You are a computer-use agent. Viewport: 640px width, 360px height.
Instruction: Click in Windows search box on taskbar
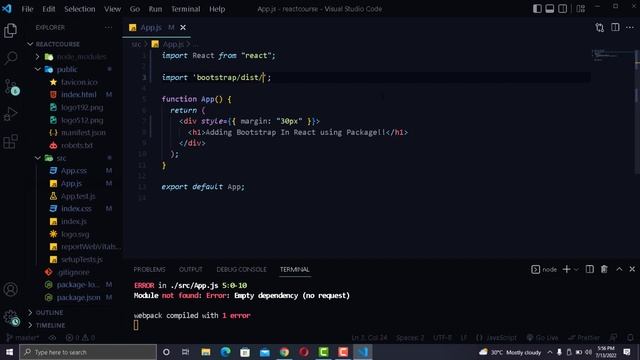pos(88,352)
